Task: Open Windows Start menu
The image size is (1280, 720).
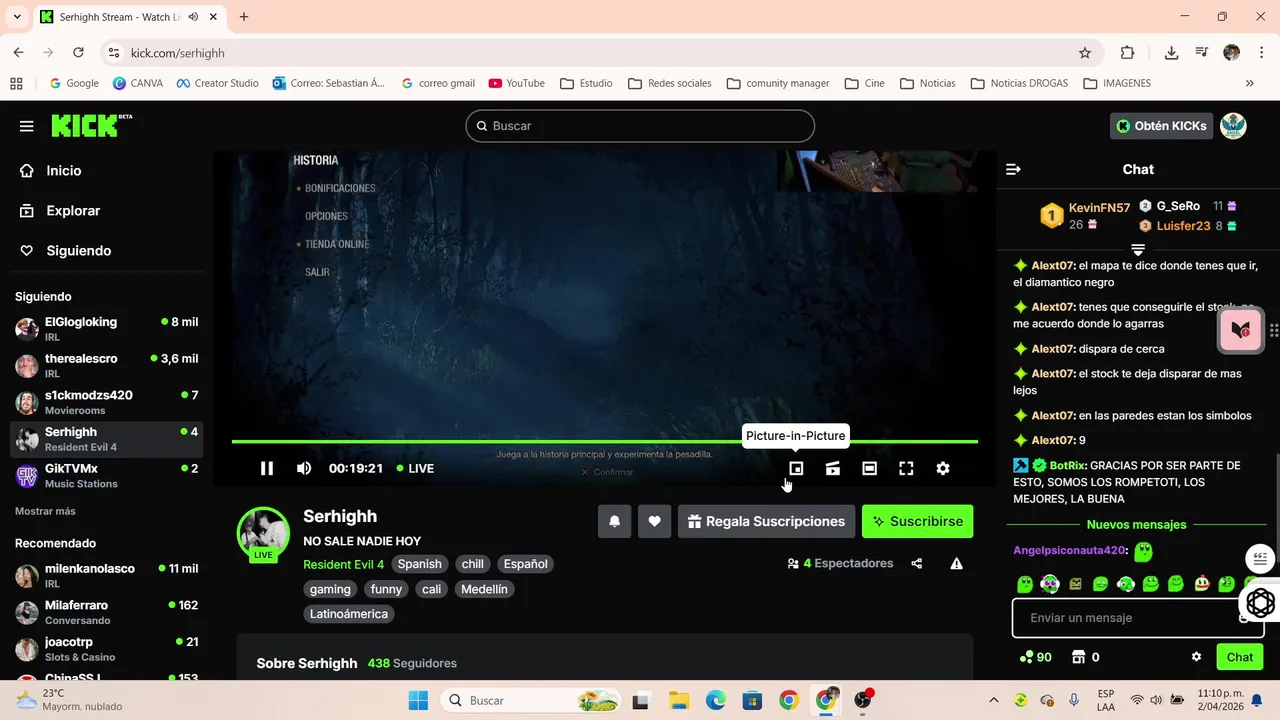Action: tap(418, 700)
